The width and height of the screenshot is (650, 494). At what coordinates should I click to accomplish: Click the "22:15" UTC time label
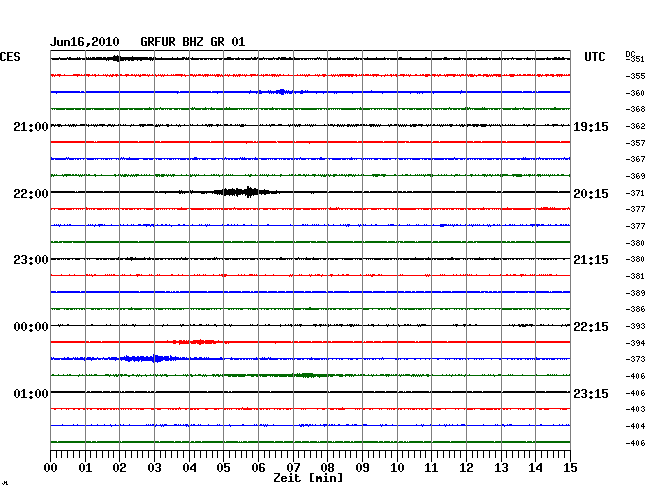[591, 327]
